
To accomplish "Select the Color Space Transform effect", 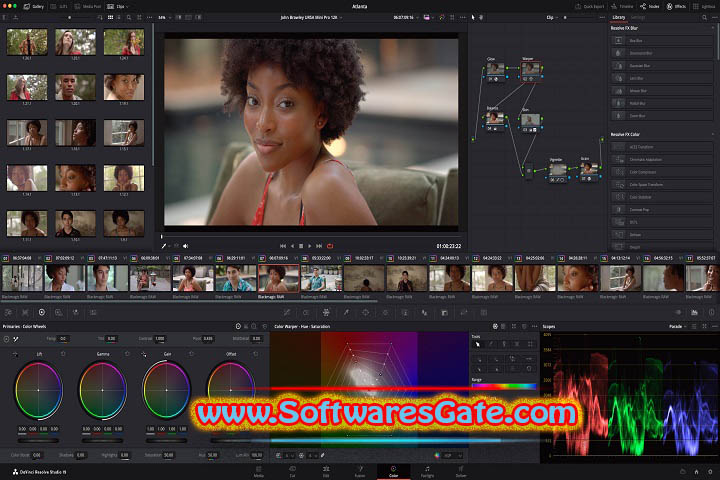I will (x=662, y=185).
